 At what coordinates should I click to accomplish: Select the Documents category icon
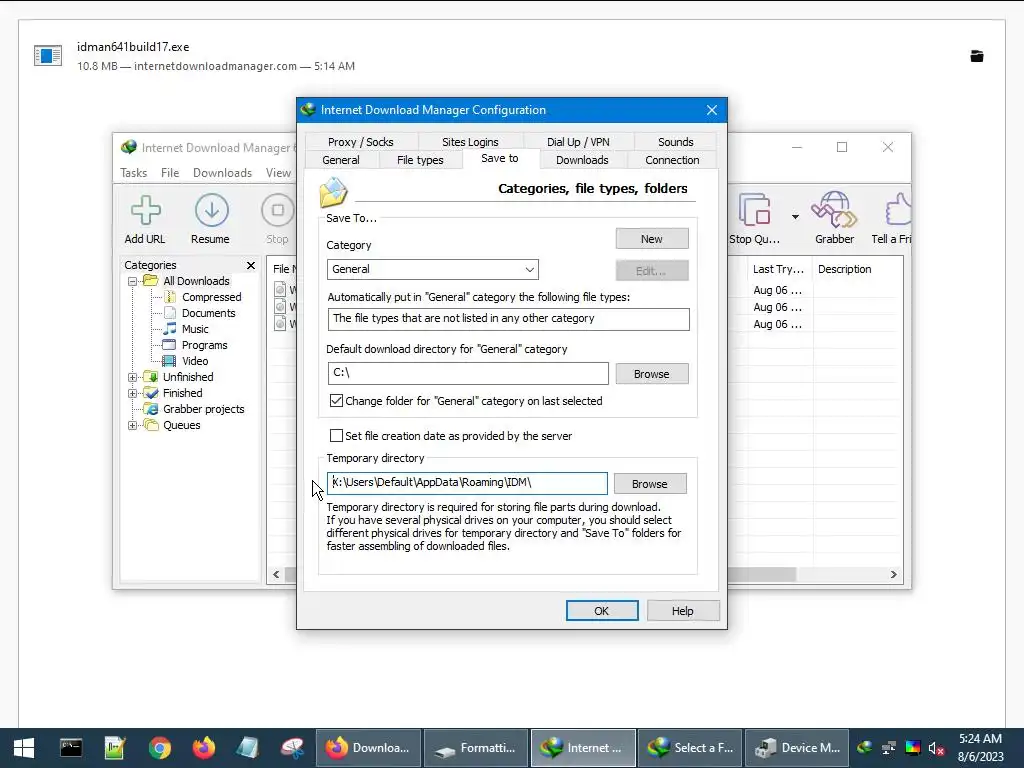click(x=170, y=313)
